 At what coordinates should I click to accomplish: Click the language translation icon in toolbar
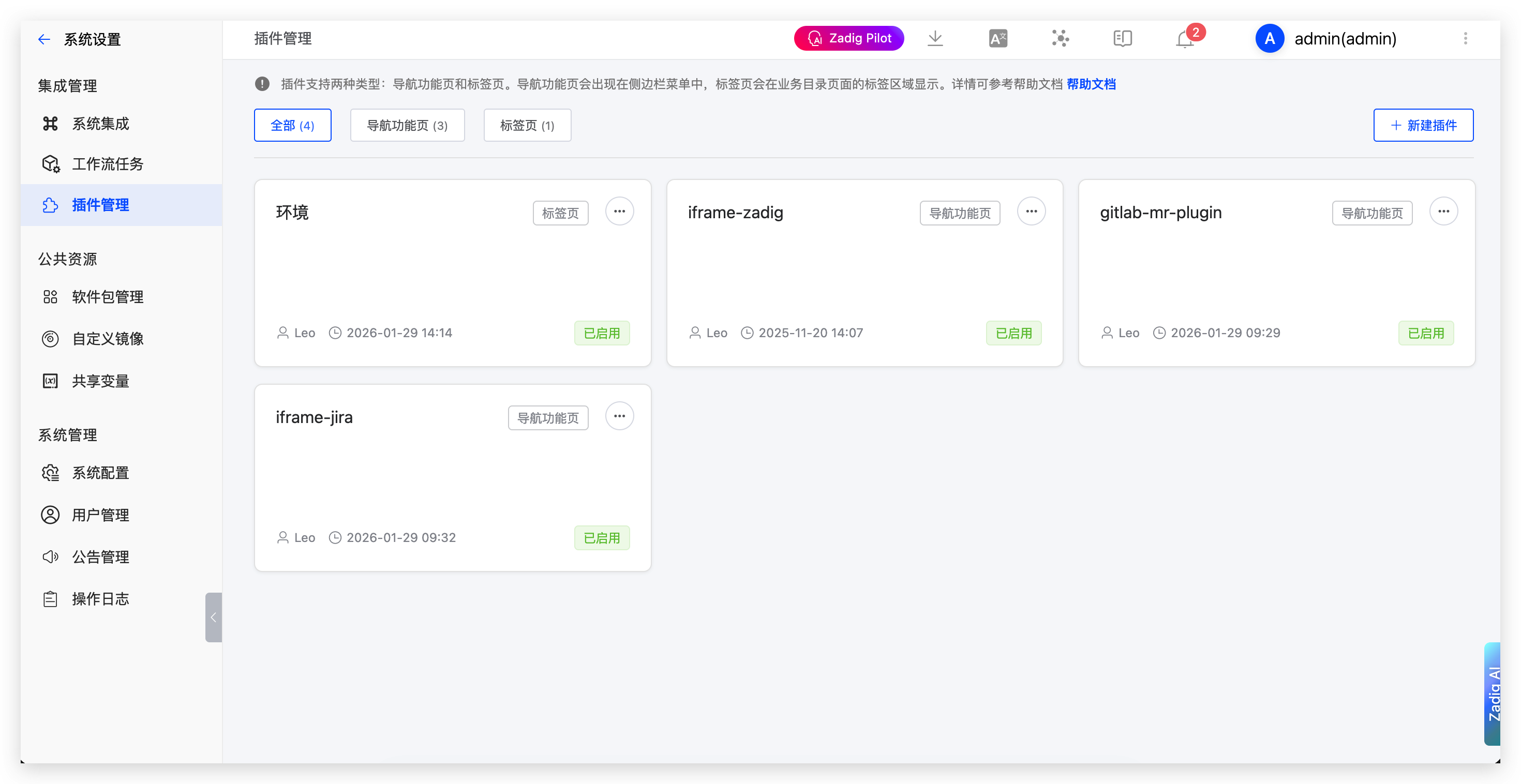[x=998, y=38]
